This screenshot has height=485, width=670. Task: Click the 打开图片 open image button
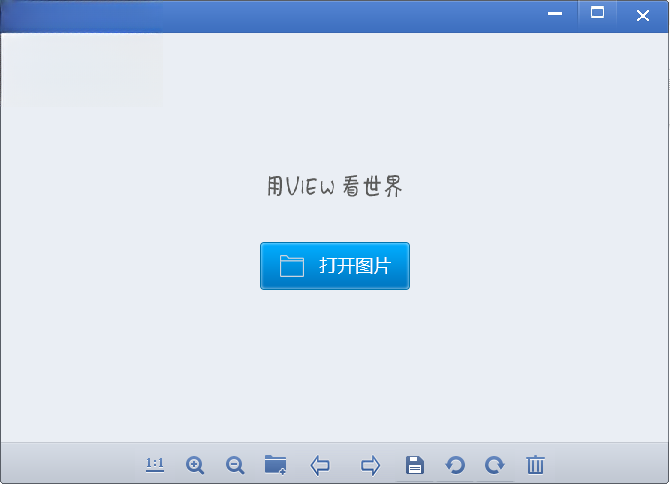coord(335,266)
